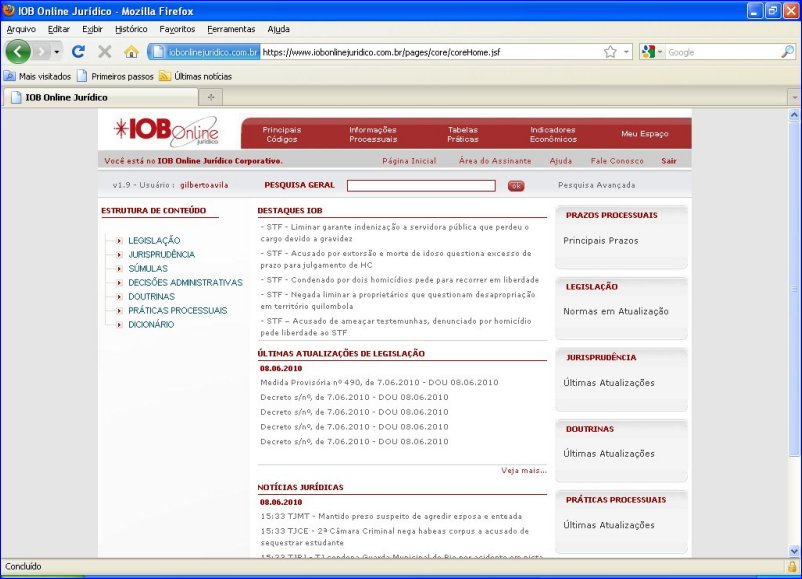The height and width of the screenshot is (579, 802).
Task: Go to Página Inicial link
Action: pos(409,161)
